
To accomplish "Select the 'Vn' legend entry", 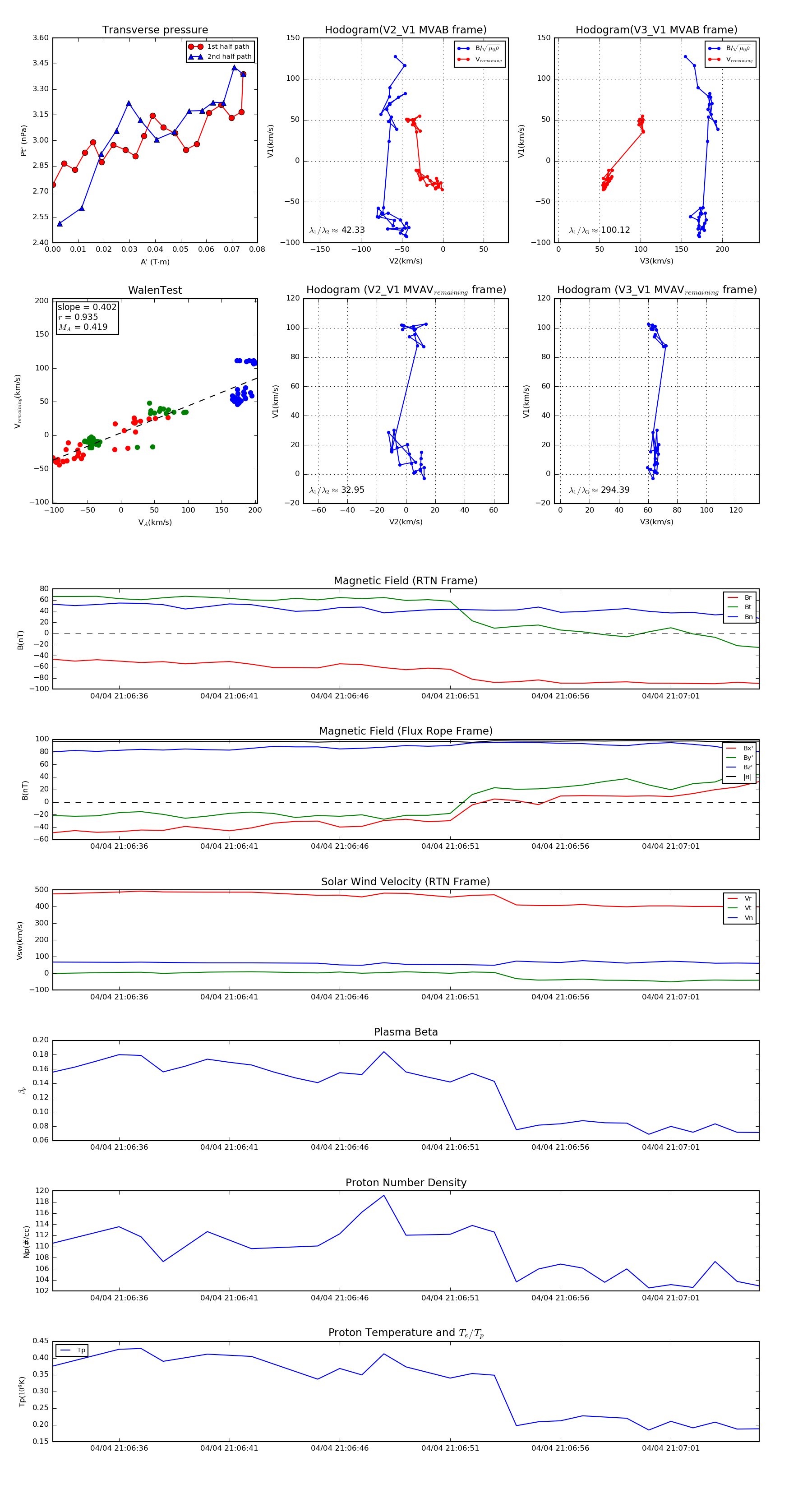I will click(740, 918).
